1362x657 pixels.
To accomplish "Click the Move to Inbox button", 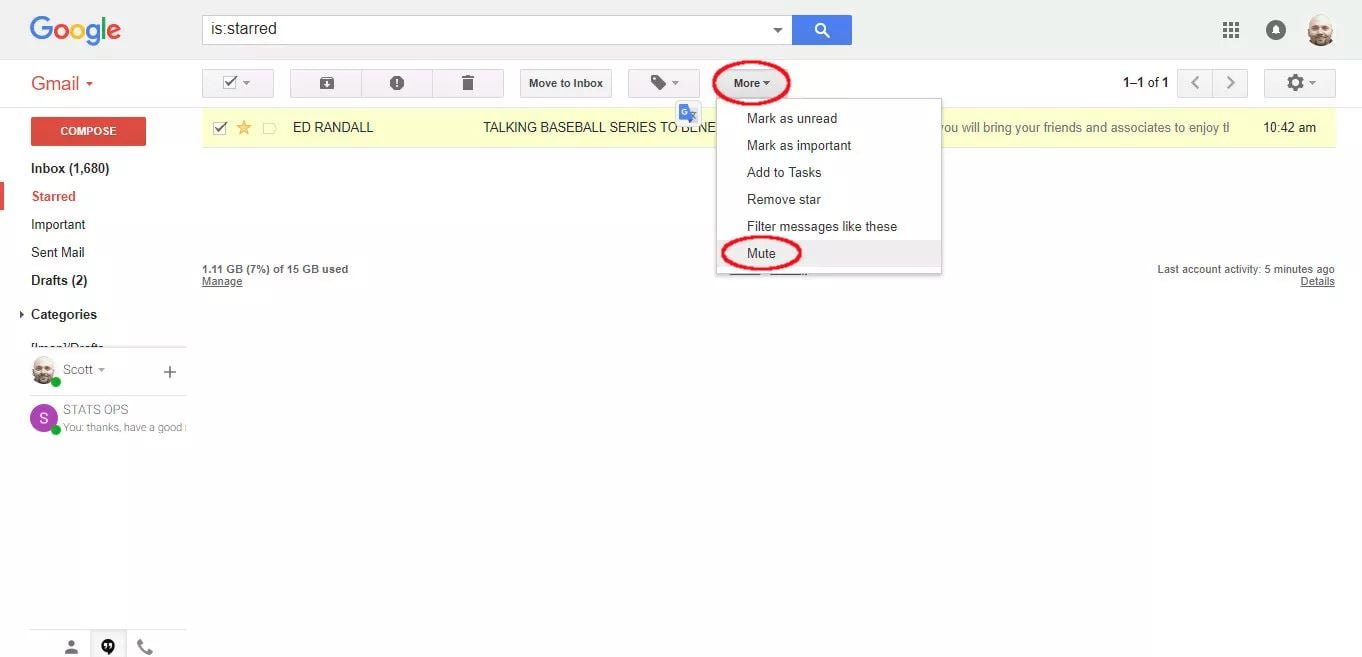I will point(566,83).
